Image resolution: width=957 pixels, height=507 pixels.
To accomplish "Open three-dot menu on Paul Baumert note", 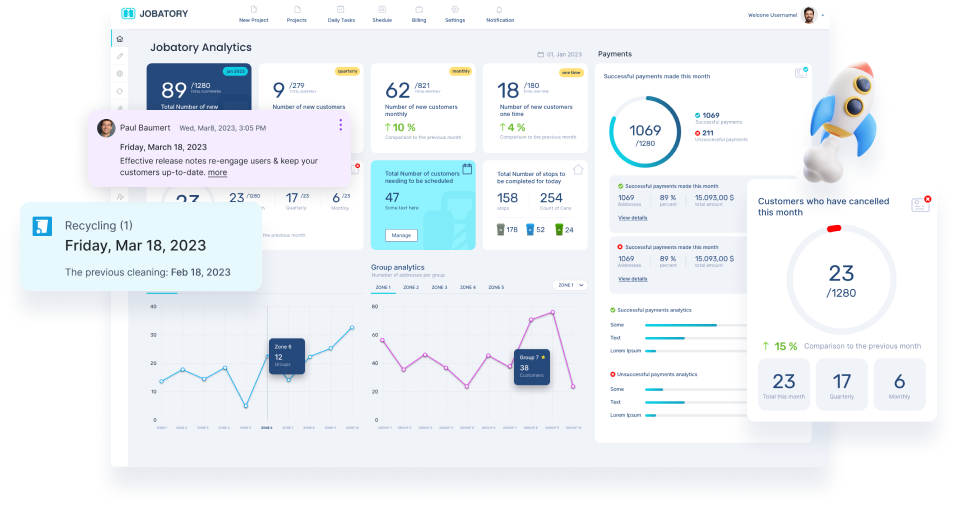I will (x=340, y=125).
